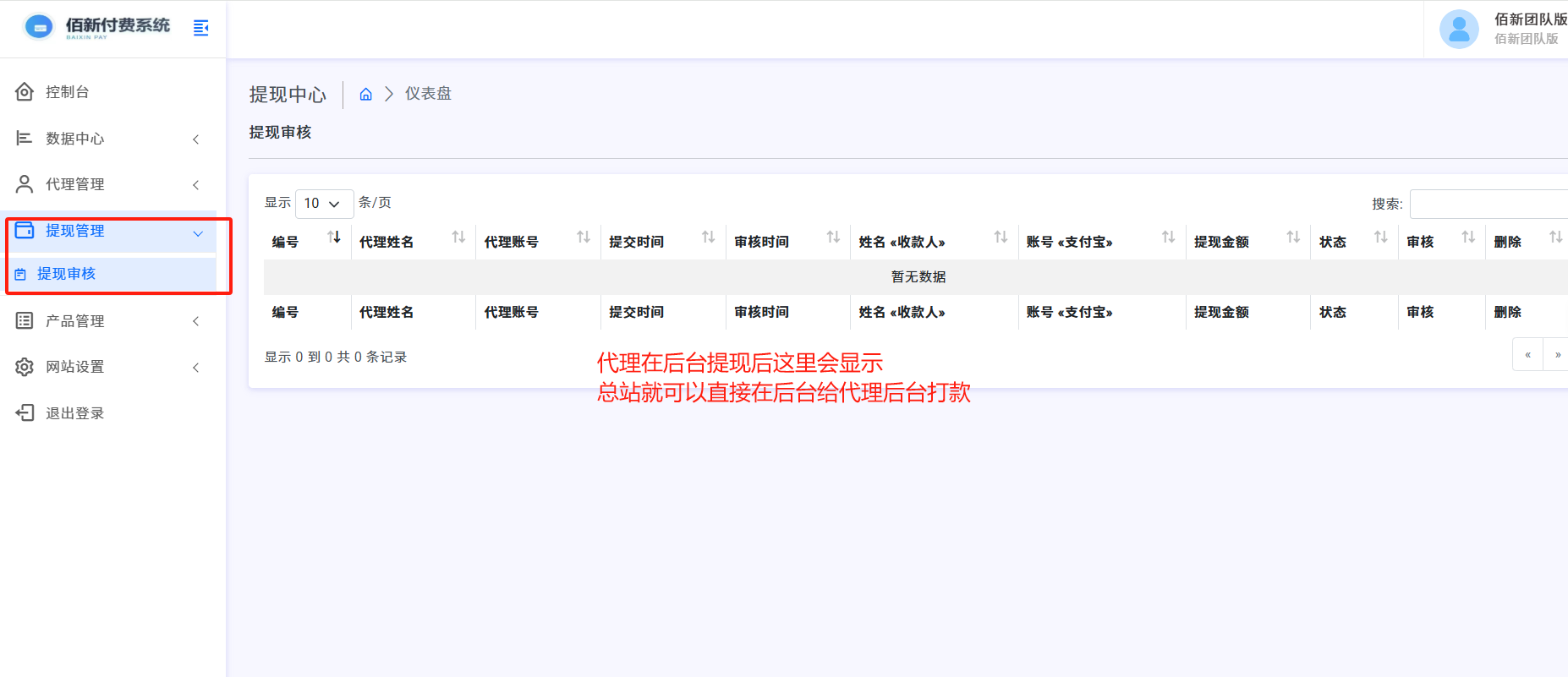Viewport: 1568px width, 677px height.
Task: Click 退出登录 to log out
Action: pos(74,413)
